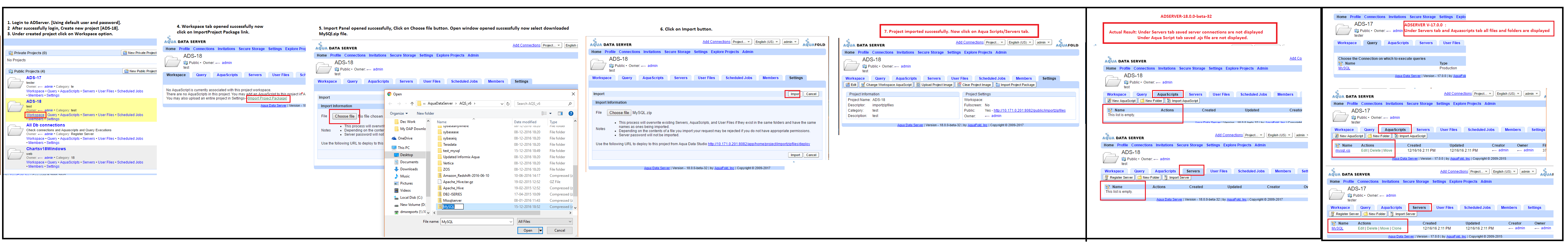1568x250 pixels.
Task: Click the Open button in the file dialog
Action: pyautogui.click(x=528, y=230)
